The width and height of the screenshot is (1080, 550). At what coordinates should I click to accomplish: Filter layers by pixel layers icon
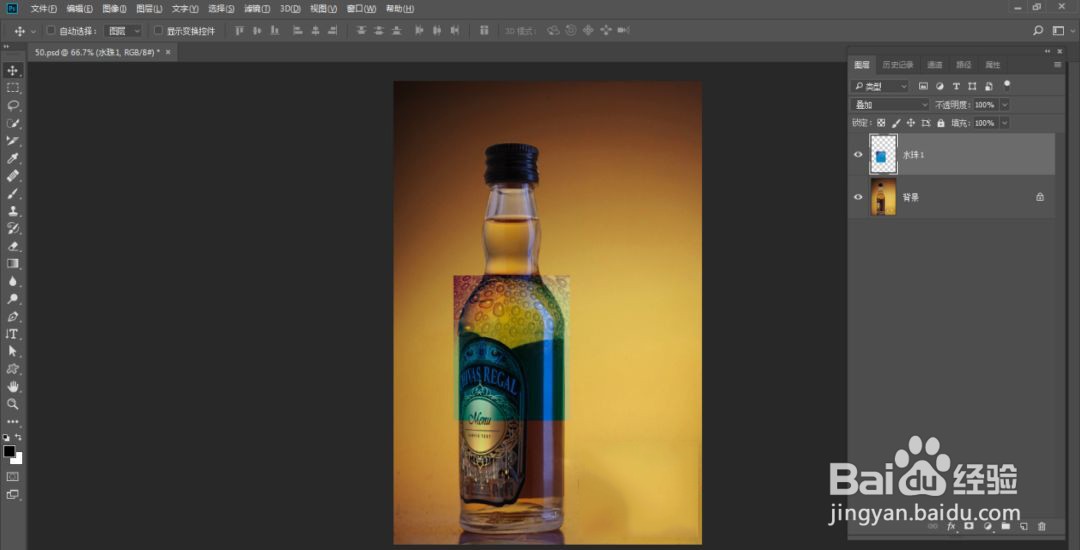pyautogui.click(x=923, y=87)
